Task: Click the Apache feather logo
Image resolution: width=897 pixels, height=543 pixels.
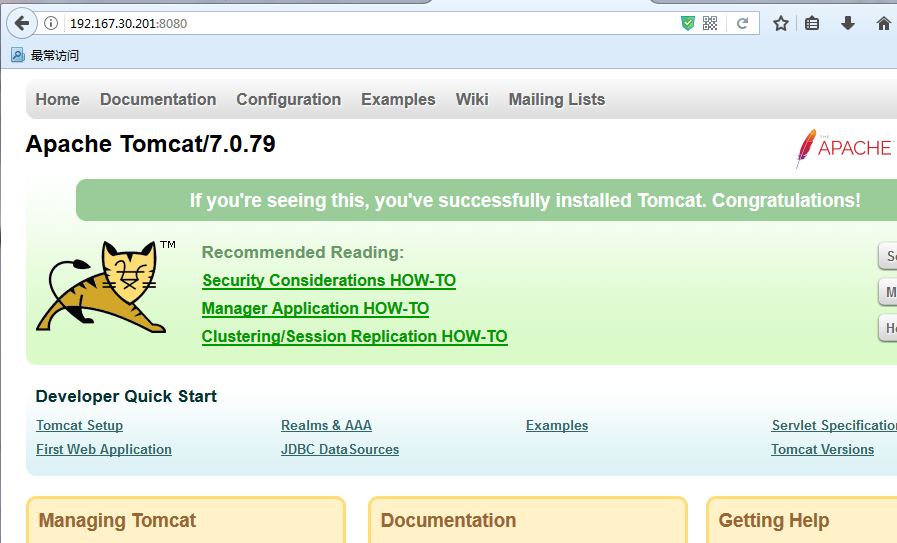Action: coord(844,148)
